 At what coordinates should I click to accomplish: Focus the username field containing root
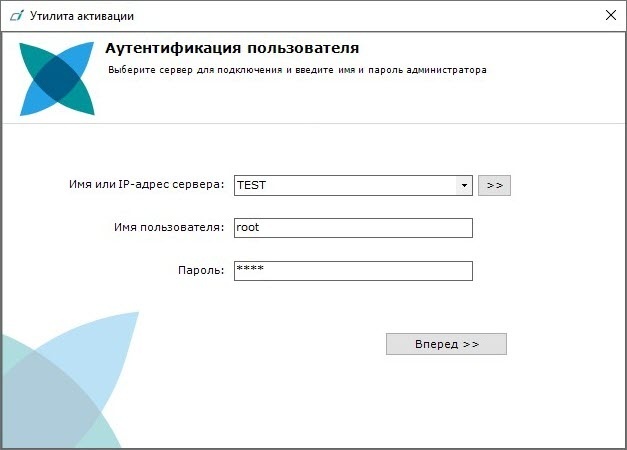[x=352, y=228]
